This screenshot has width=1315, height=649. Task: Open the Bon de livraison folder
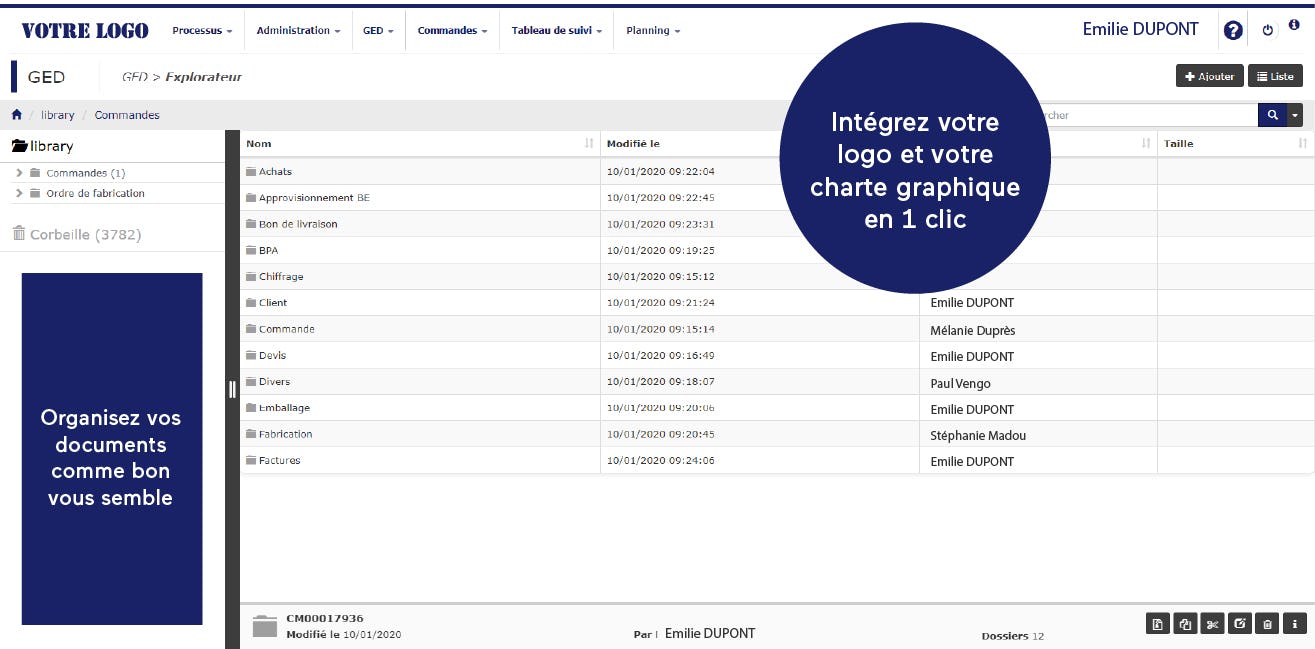pyautogui.click(x=298, y=224)
